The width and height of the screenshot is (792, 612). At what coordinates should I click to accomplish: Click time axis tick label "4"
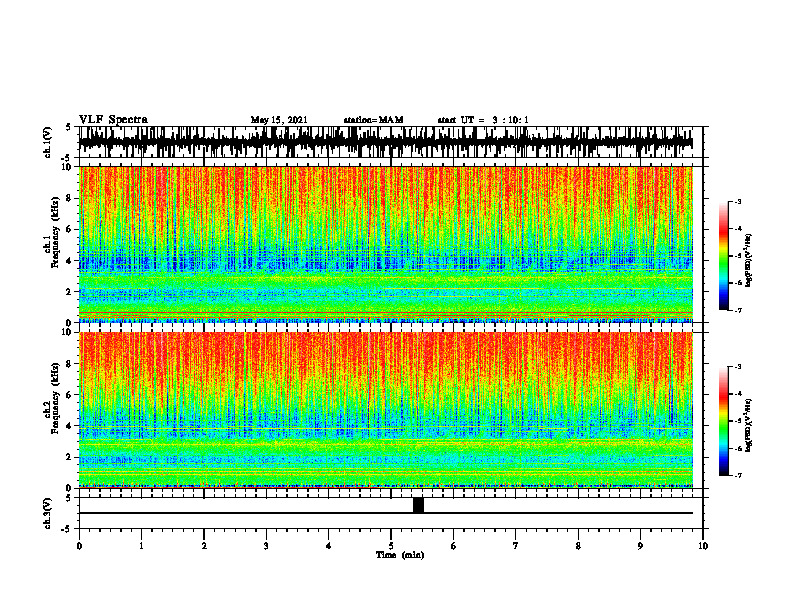(329, 546)
